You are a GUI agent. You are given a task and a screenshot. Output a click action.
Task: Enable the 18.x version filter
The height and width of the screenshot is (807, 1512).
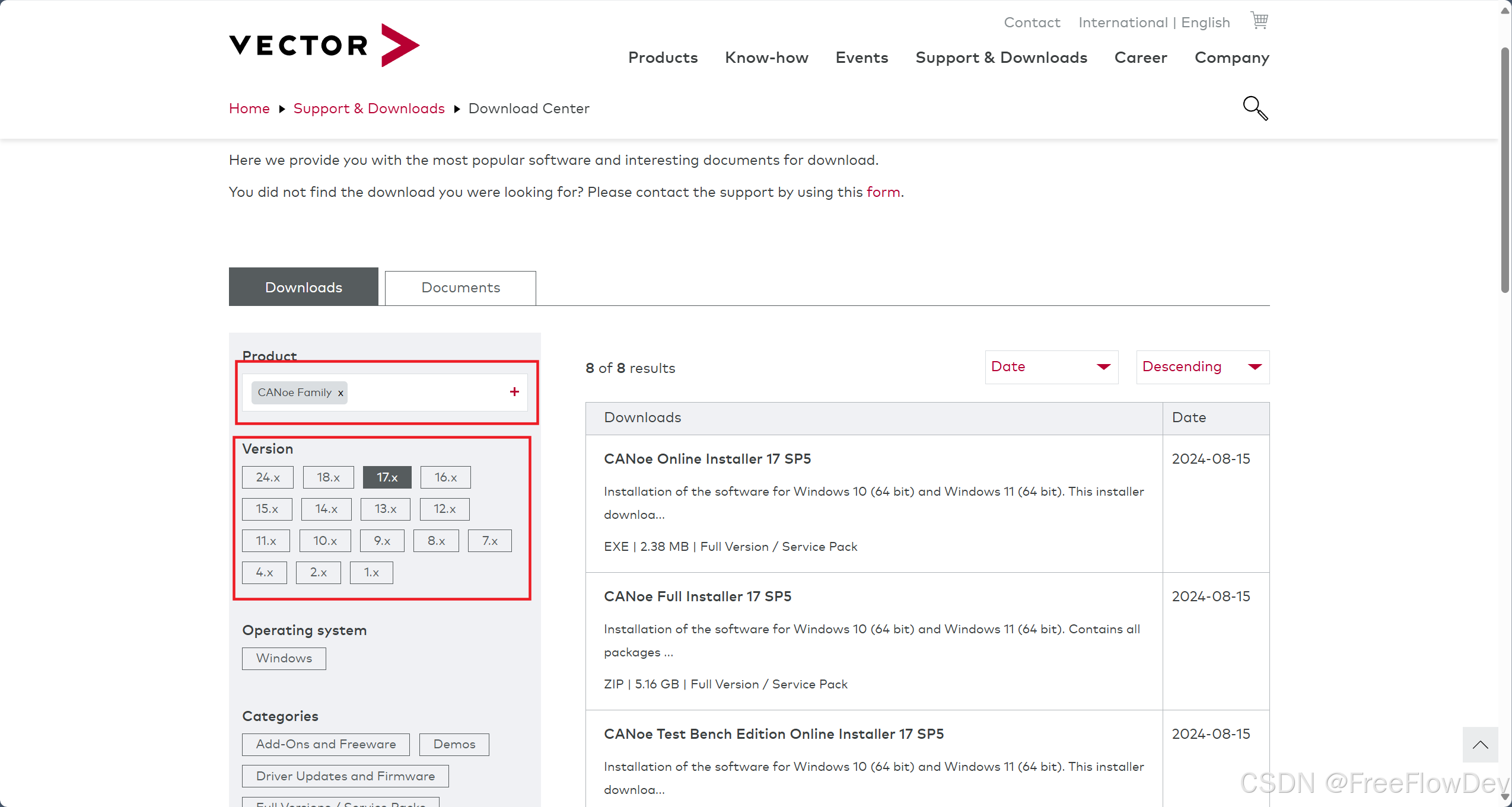point(328,477)
